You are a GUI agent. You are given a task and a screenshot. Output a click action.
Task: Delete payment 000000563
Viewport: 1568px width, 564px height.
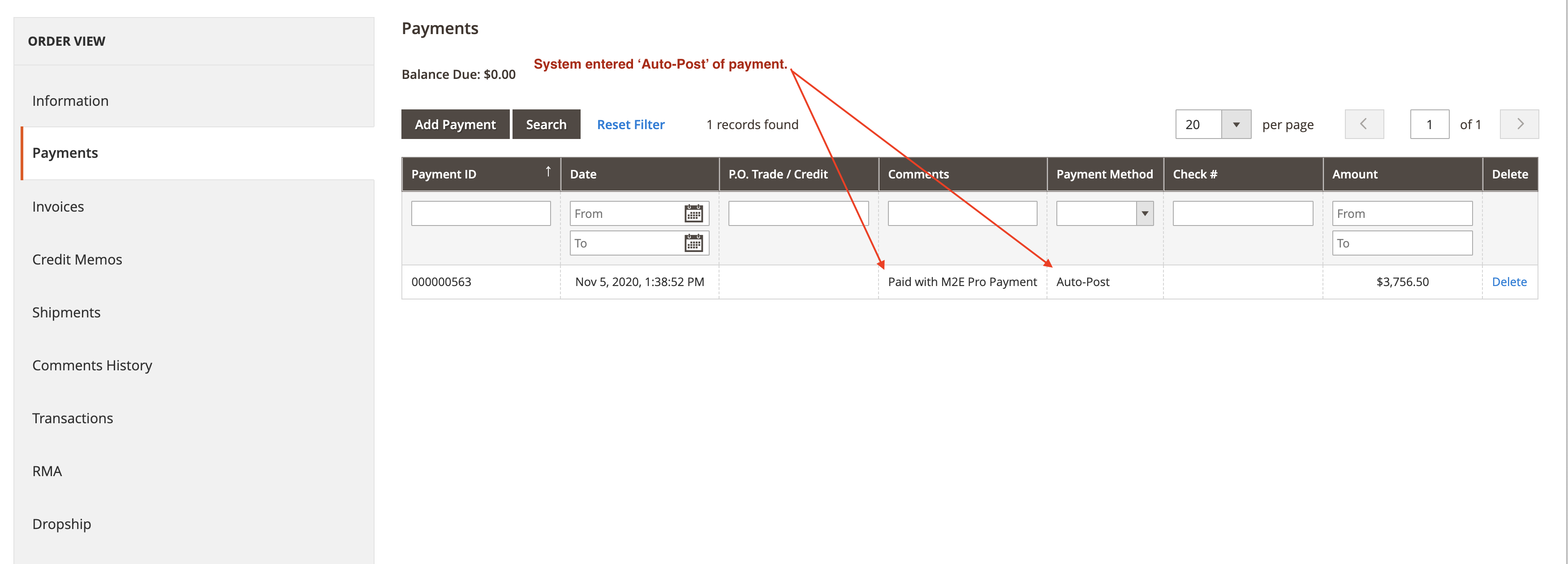coord(1508,282)
